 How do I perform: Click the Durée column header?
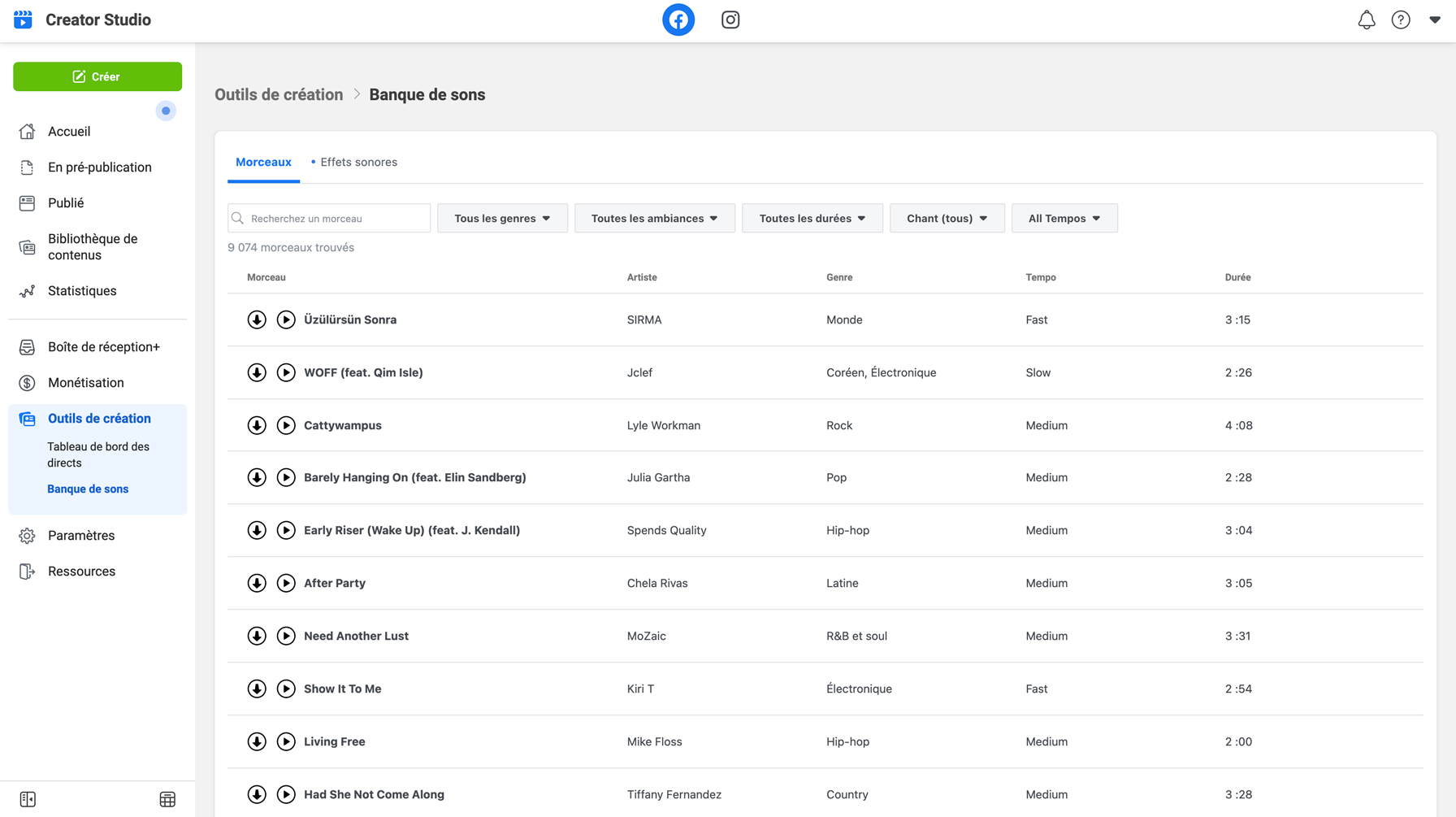(x=1237, y=277)
